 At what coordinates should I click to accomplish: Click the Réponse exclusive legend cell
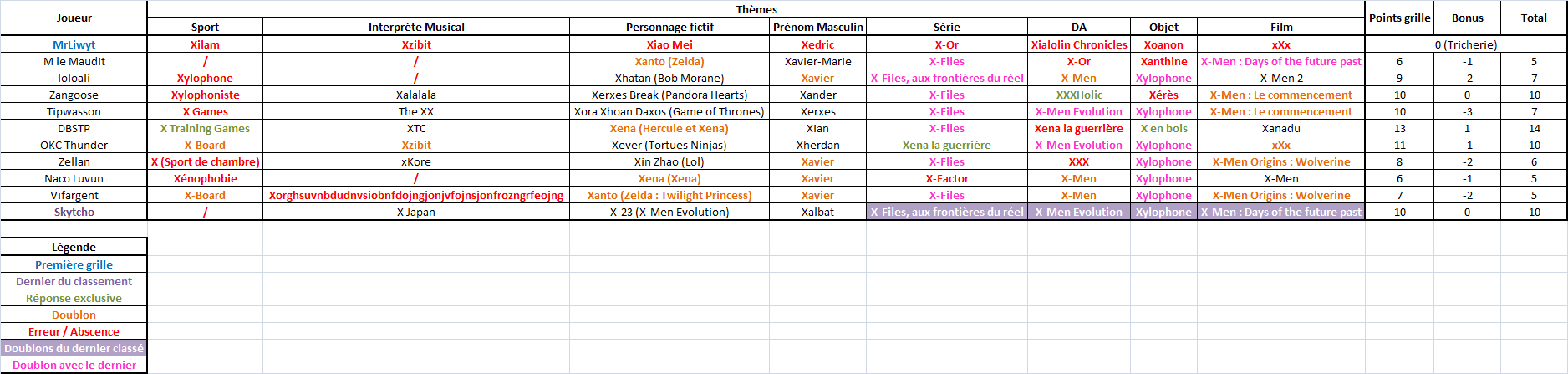pyautogui.click(x=74, y=298)
